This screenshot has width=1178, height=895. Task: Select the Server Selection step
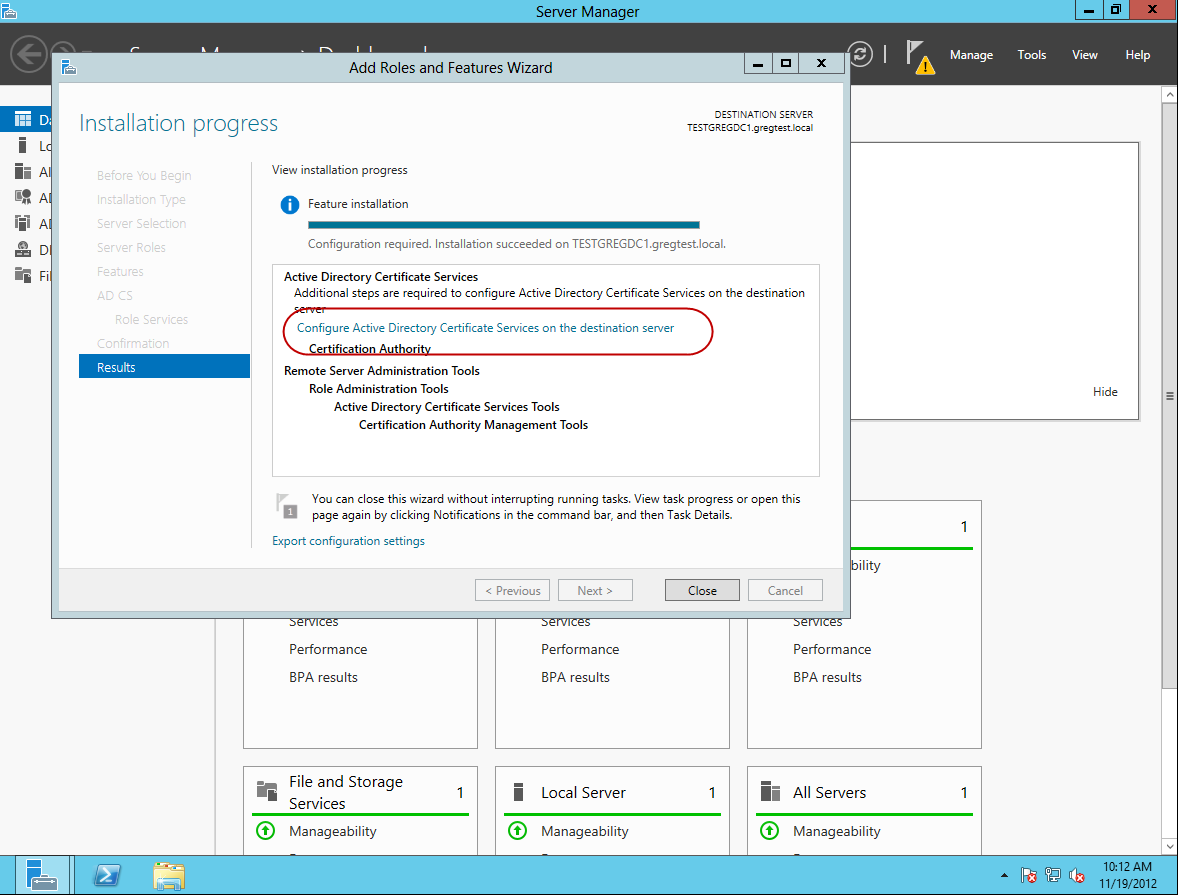[x=141, y=223]
